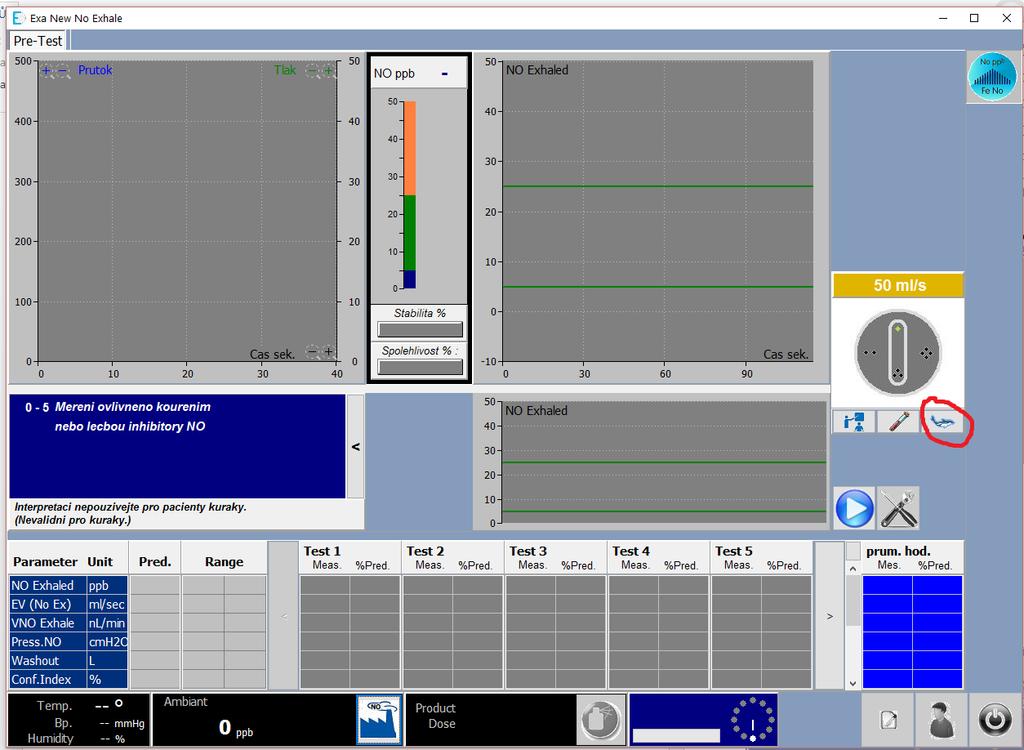Screen dimensions: 1024x750
Task: Collapse the interpretation panel with the < arrow
Action: [x=355, y=447]
